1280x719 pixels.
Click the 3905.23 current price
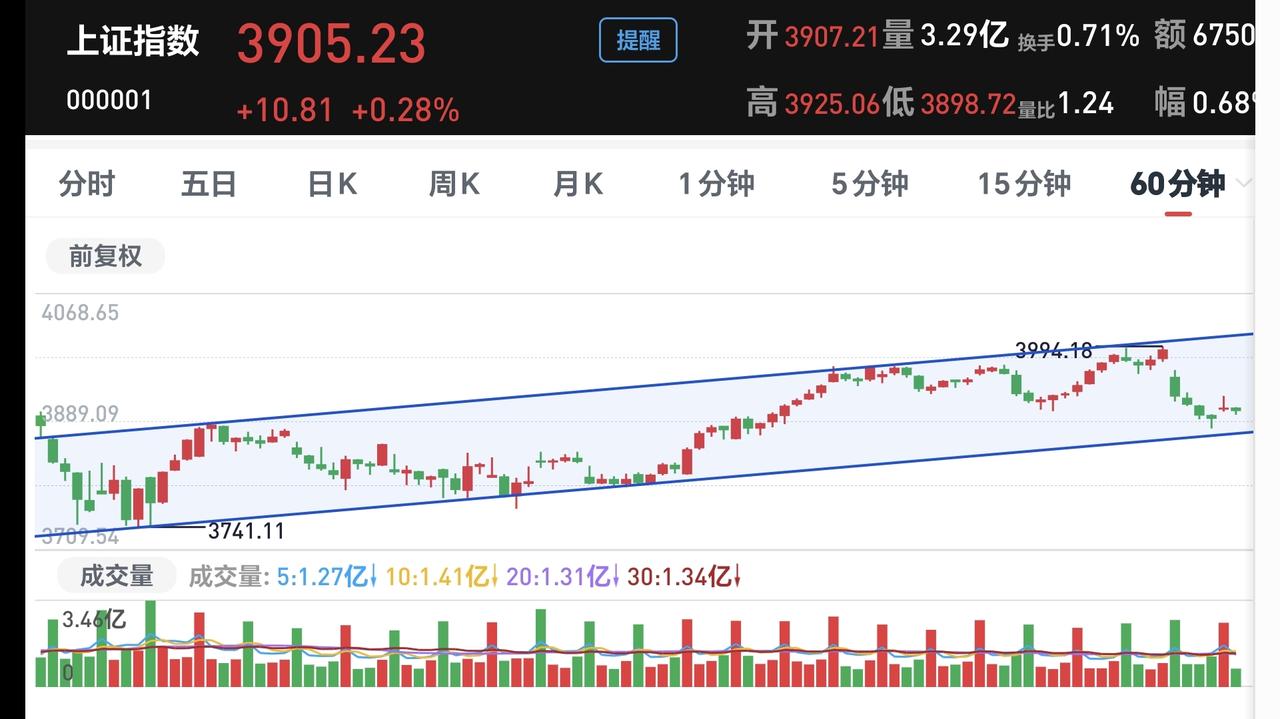point(331,43)
